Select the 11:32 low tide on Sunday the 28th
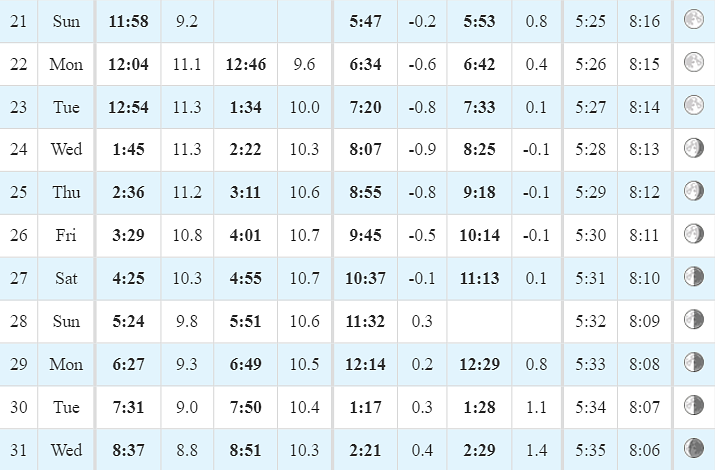Image resolution: width=715 pixels, height=470 pixels. point(365,321)
